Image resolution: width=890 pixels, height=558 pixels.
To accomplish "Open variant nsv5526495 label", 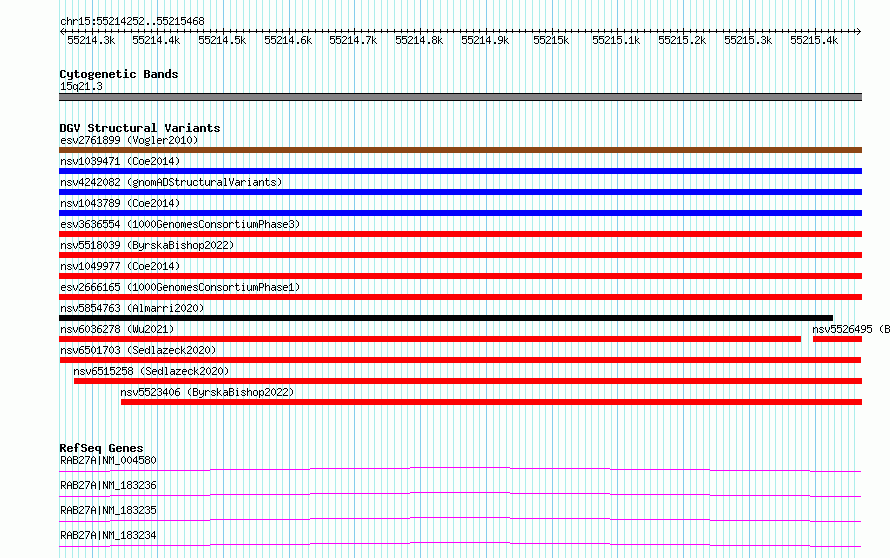I will click(851, 329).
